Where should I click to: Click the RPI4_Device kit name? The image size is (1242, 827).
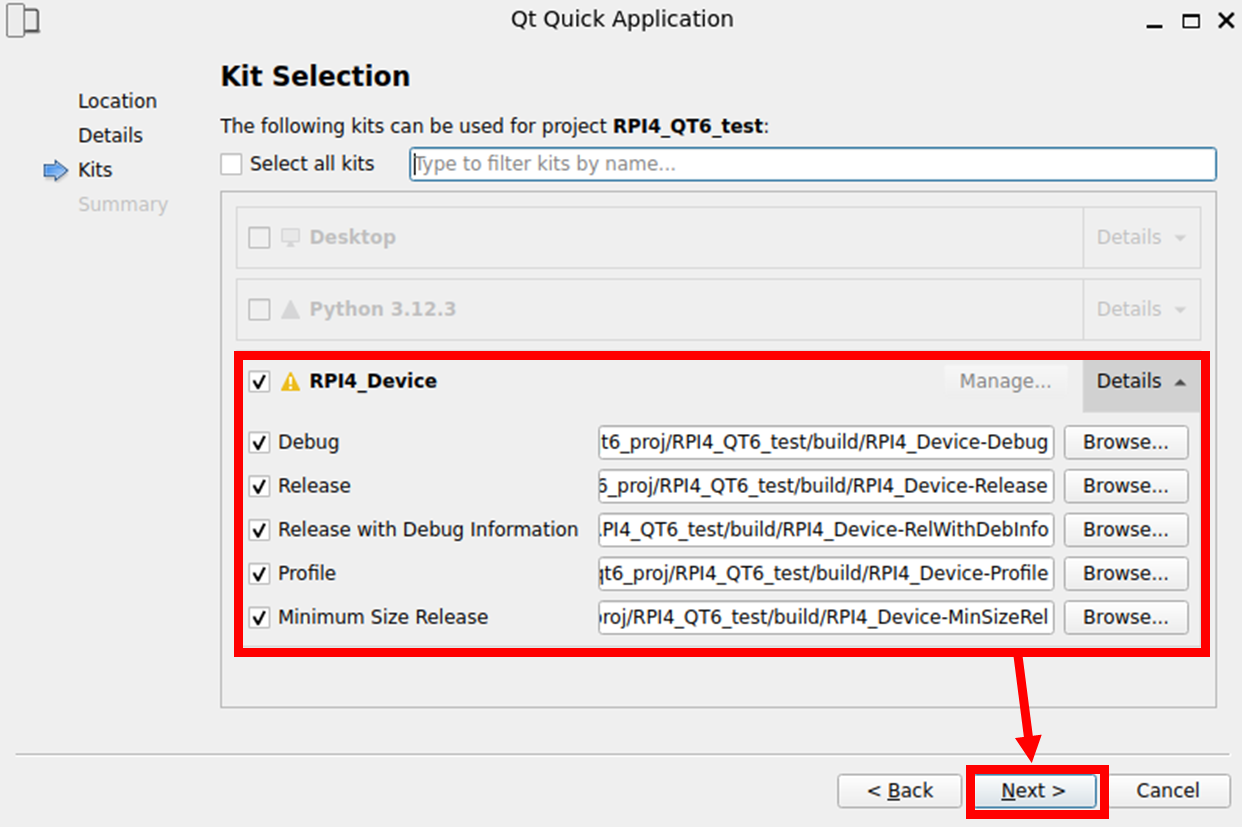373,381
